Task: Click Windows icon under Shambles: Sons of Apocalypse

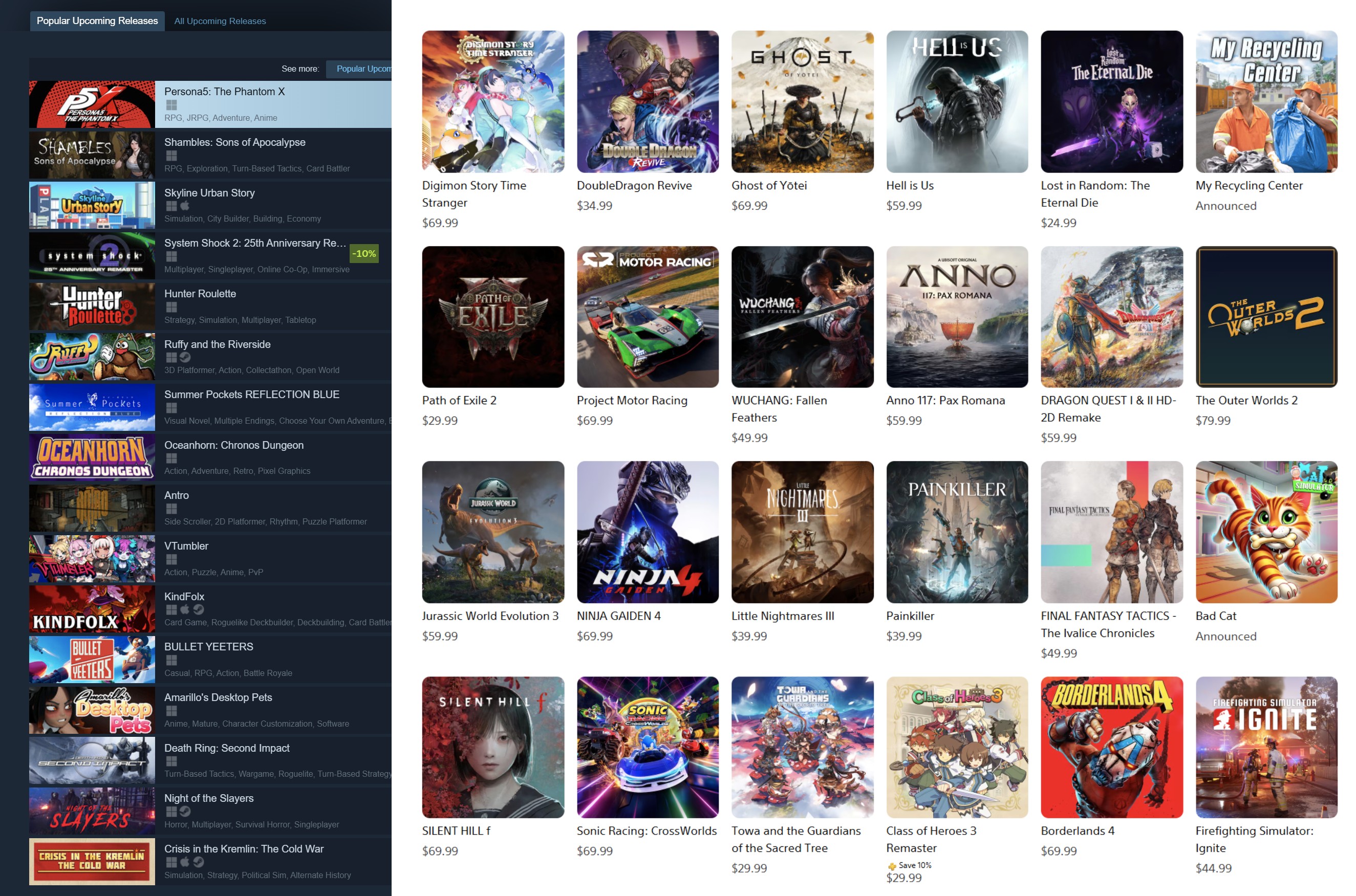Action: [171, 156]
